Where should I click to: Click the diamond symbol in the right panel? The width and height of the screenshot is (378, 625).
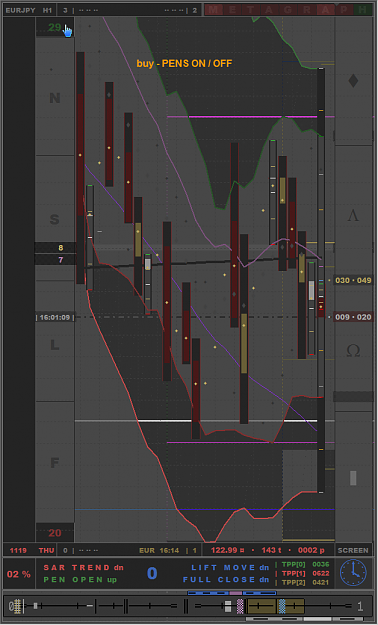(x=353, y=81)
